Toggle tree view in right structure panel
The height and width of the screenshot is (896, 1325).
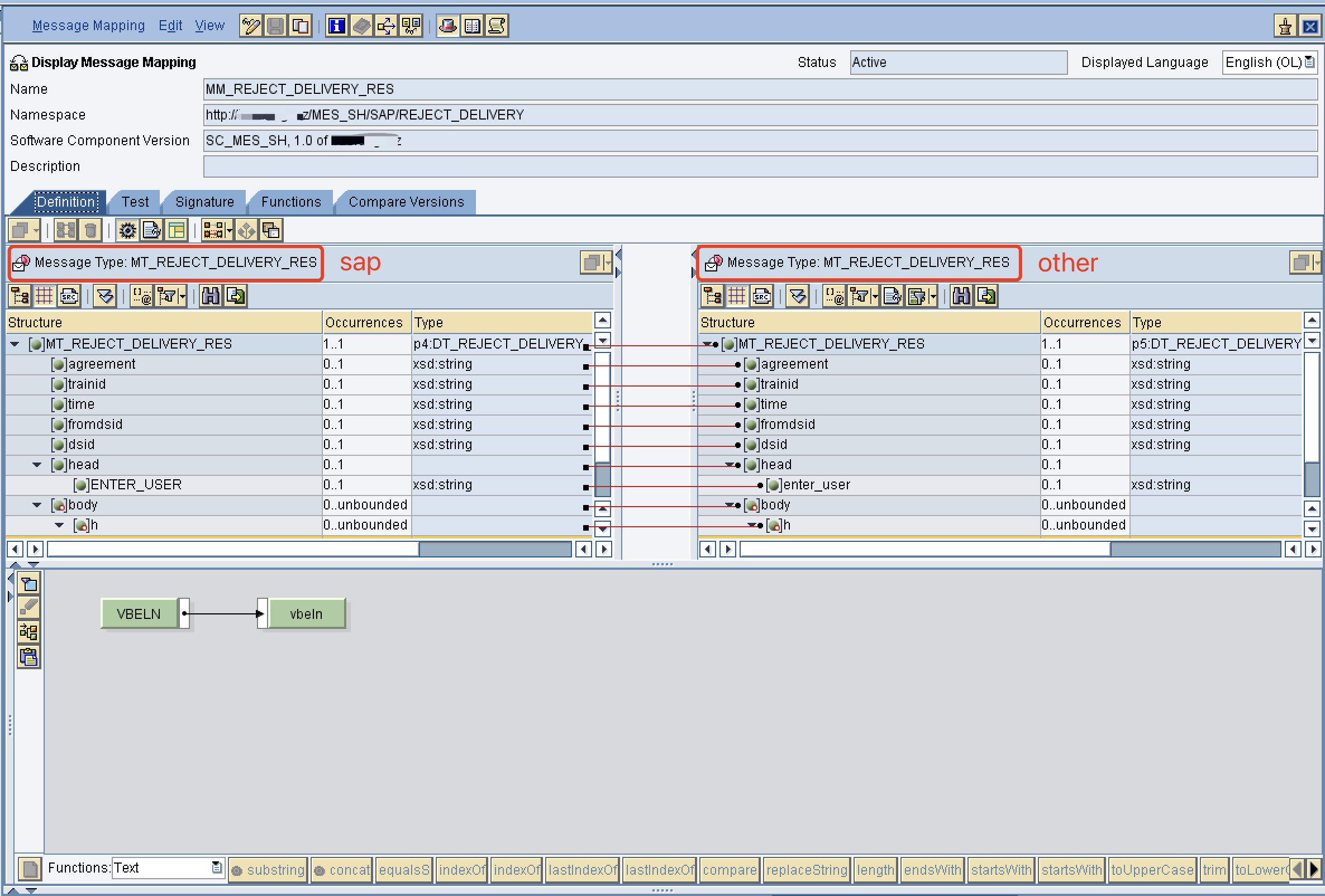tap(712, 296)
